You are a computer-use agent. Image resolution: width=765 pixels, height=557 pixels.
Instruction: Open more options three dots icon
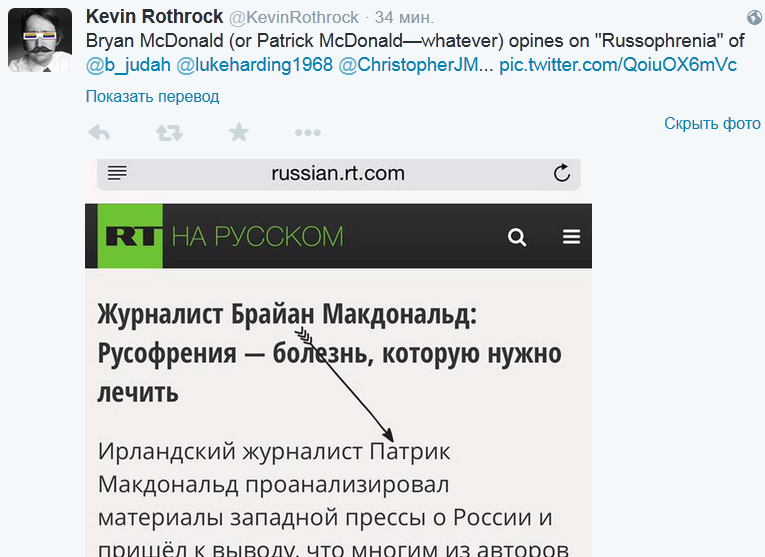(x=308, y=133)
